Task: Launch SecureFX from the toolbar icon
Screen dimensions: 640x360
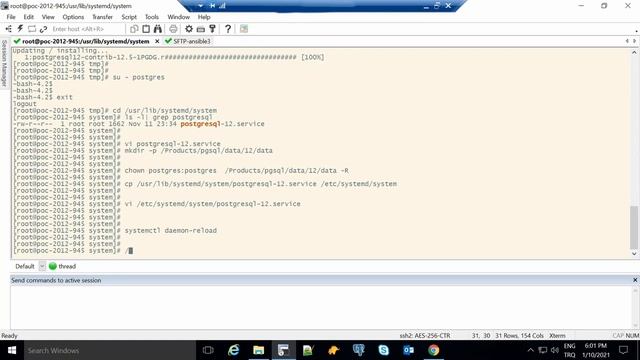Action: click(244, 29)
